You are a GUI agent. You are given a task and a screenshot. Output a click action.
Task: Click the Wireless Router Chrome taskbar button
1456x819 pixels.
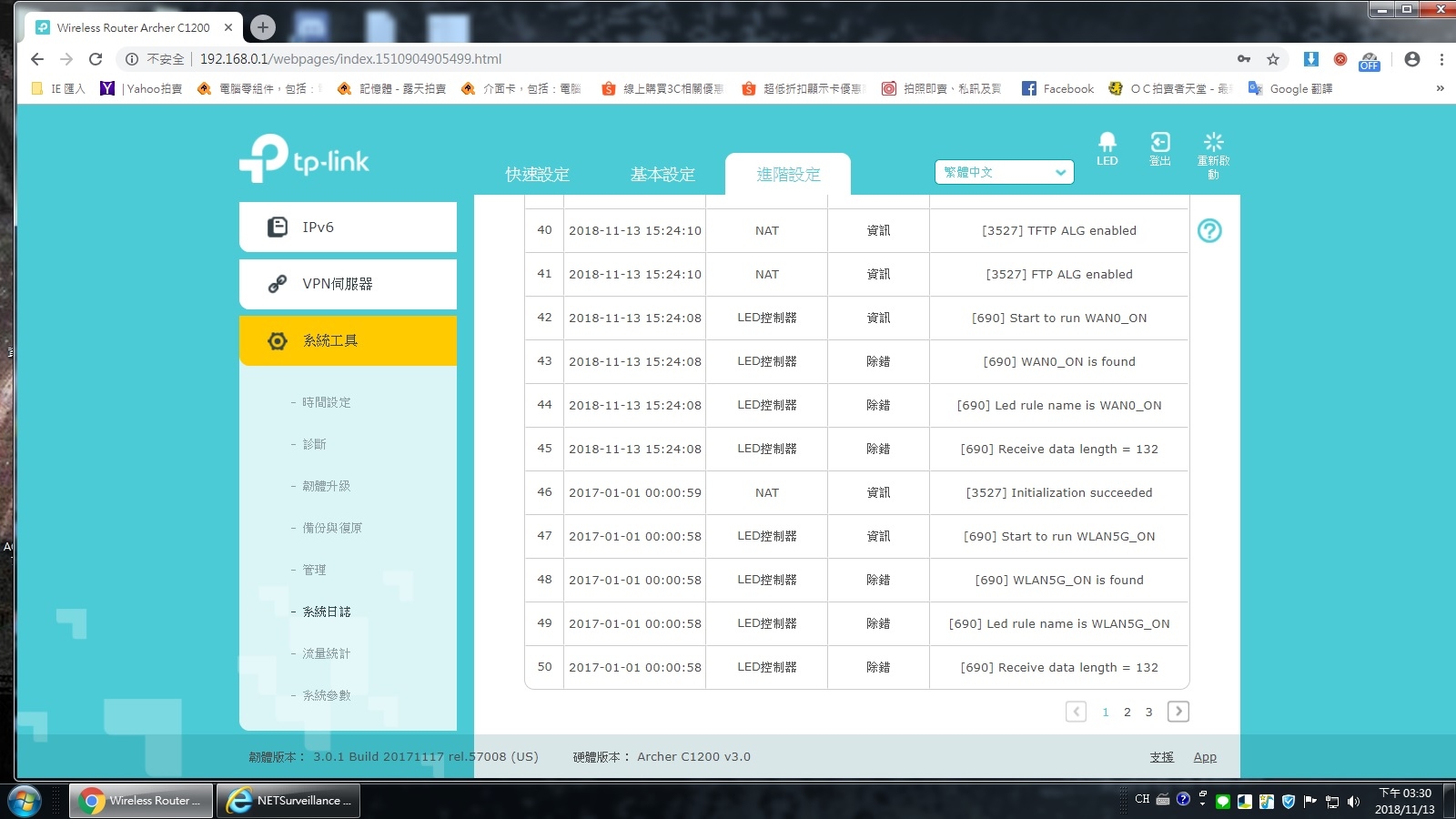coord(141,801)
